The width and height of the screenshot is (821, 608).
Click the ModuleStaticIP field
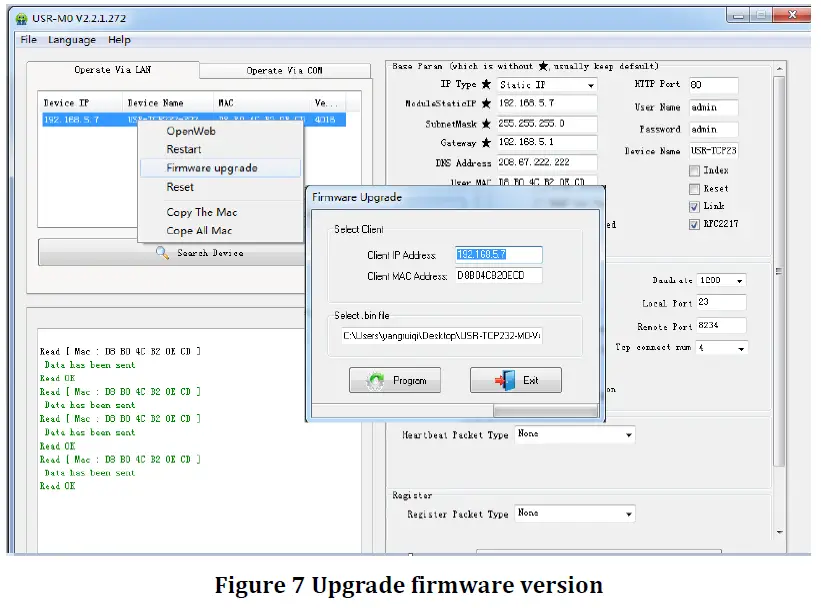tap(547, 103)
